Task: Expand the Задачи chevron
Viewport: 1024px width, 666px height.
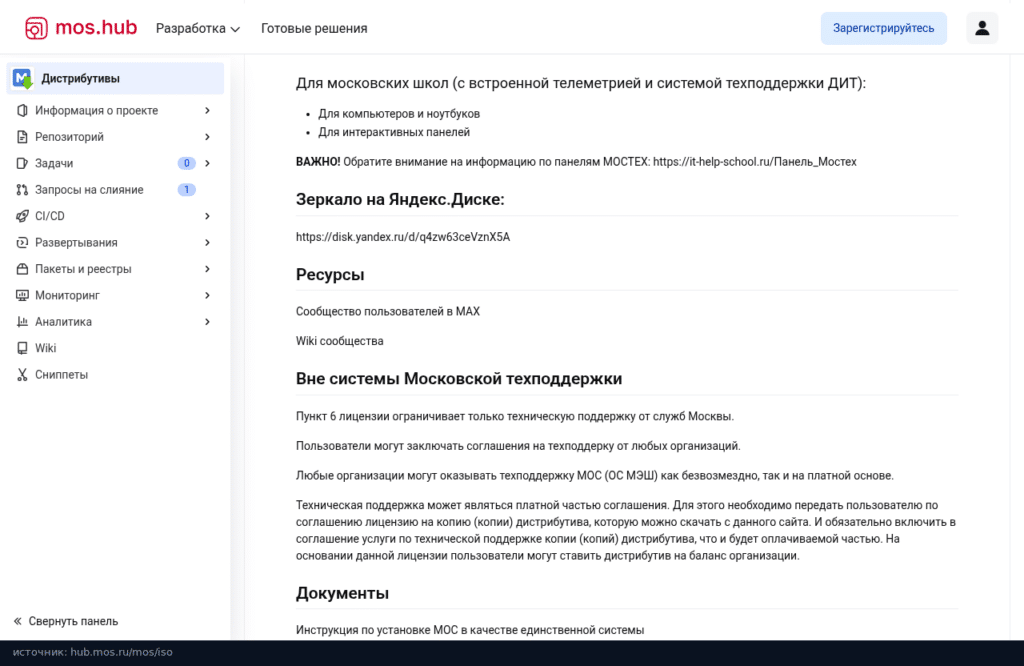Action: coord(207,163)
